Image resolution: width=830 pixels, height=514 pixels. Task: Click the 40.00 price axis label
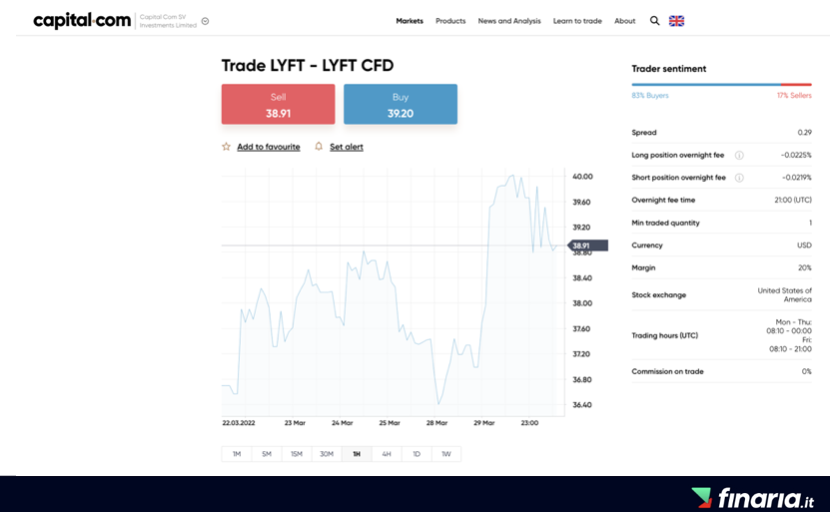pyautogui.click(x=582, y=177)
